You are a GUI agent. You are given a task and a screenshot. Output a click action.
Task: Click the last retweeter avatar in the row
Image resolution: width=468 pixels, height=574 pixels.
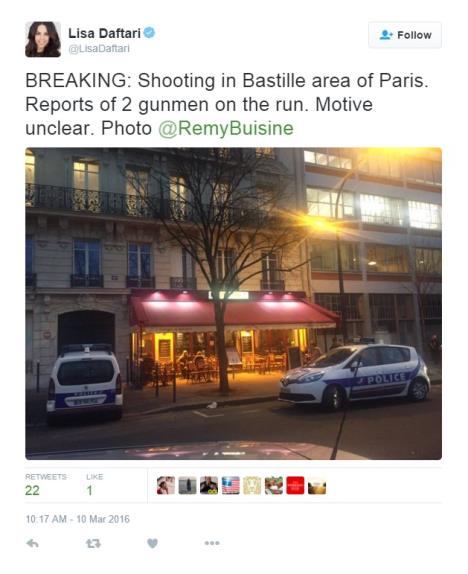pyautogui.click(x=317, y=485)
